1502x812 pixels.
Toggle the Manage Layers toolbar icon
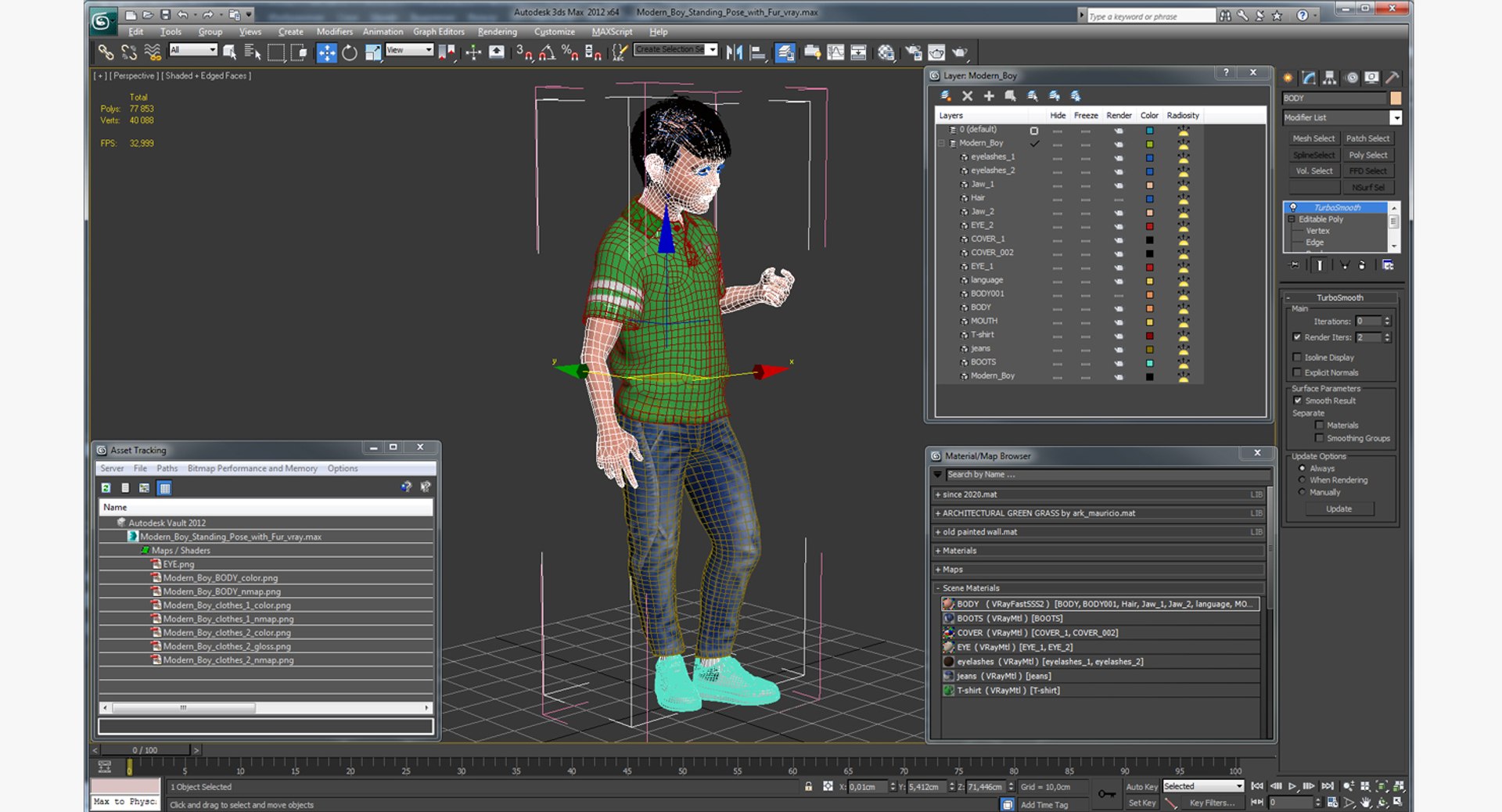point(785,52)
